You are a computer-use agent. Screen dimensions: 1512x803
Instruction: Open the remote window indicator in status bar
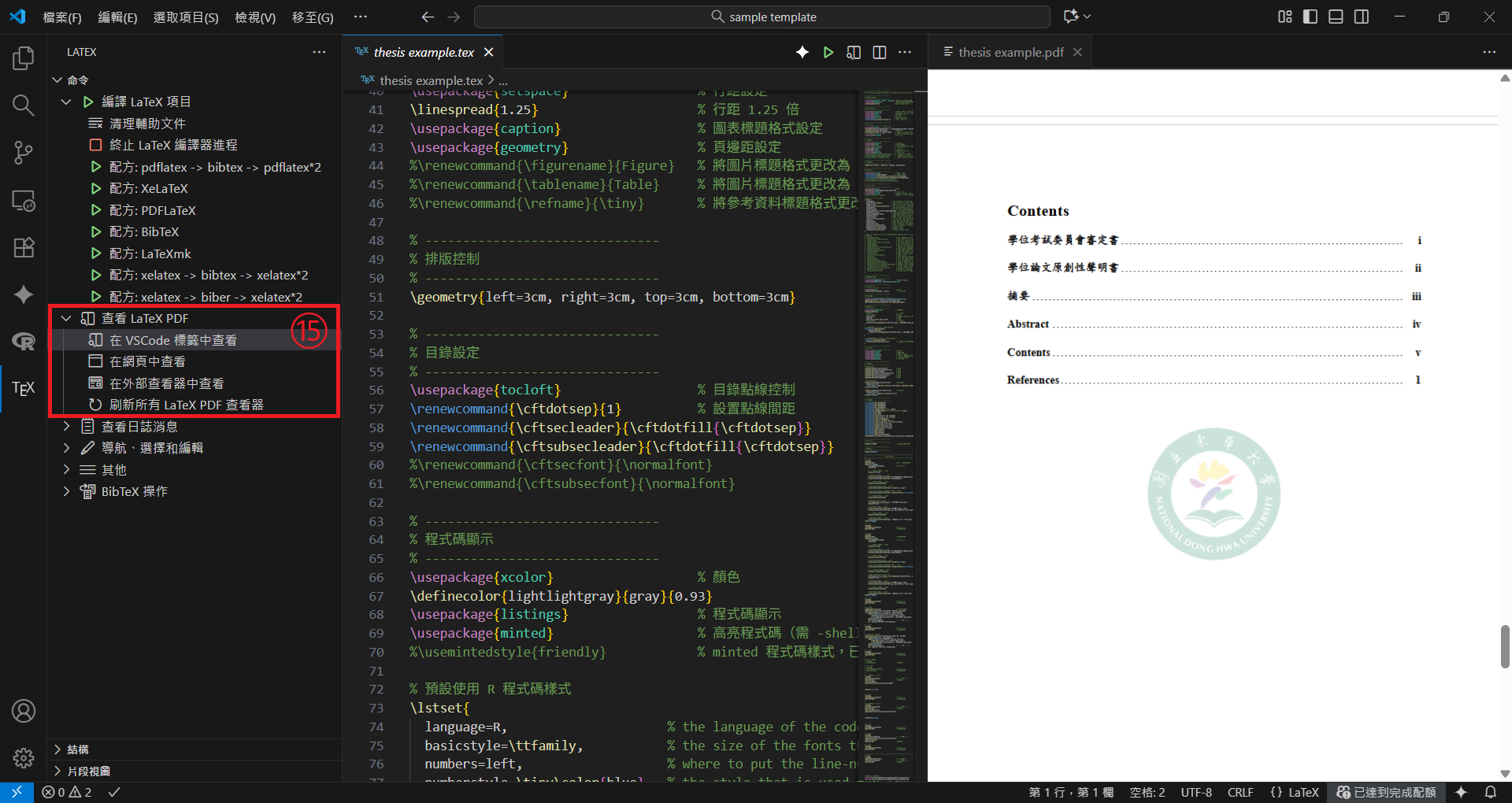pos(17,792)
